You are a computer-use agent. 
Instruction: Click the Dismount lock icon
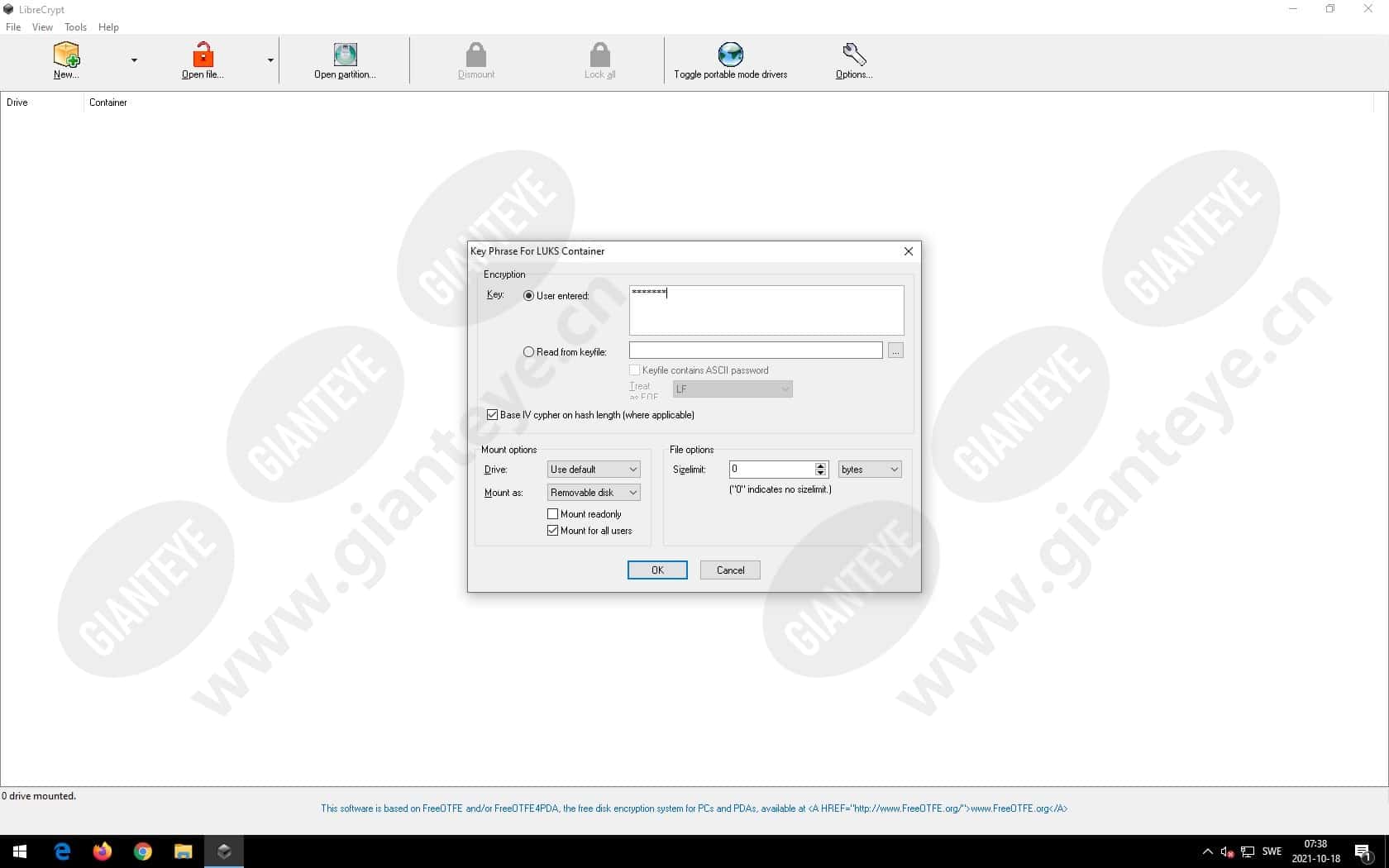pyautogui.click(x=476, y=55)
